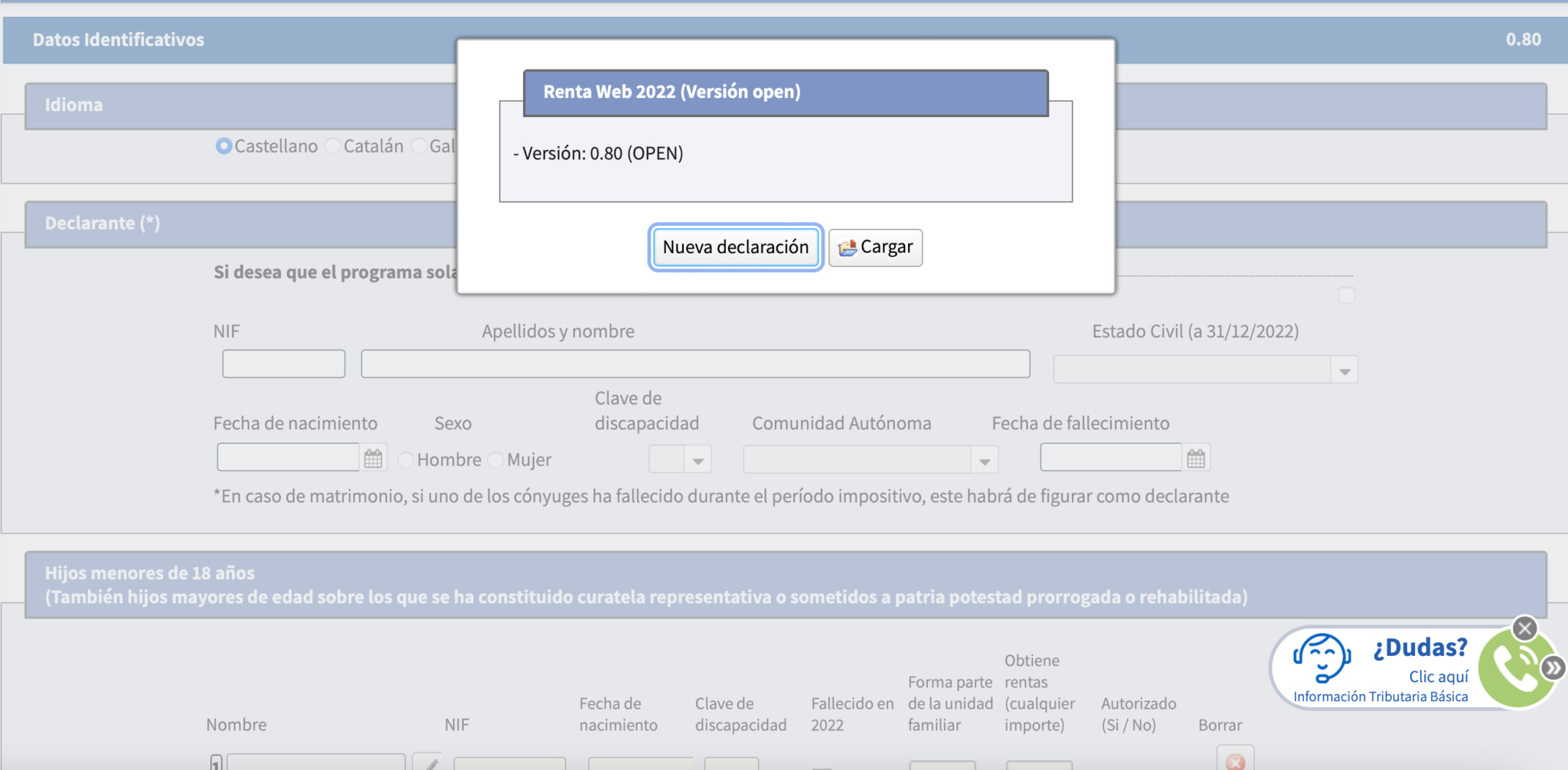Select the Castellano language option
1568x770 pixels.
tap(224, 146)
